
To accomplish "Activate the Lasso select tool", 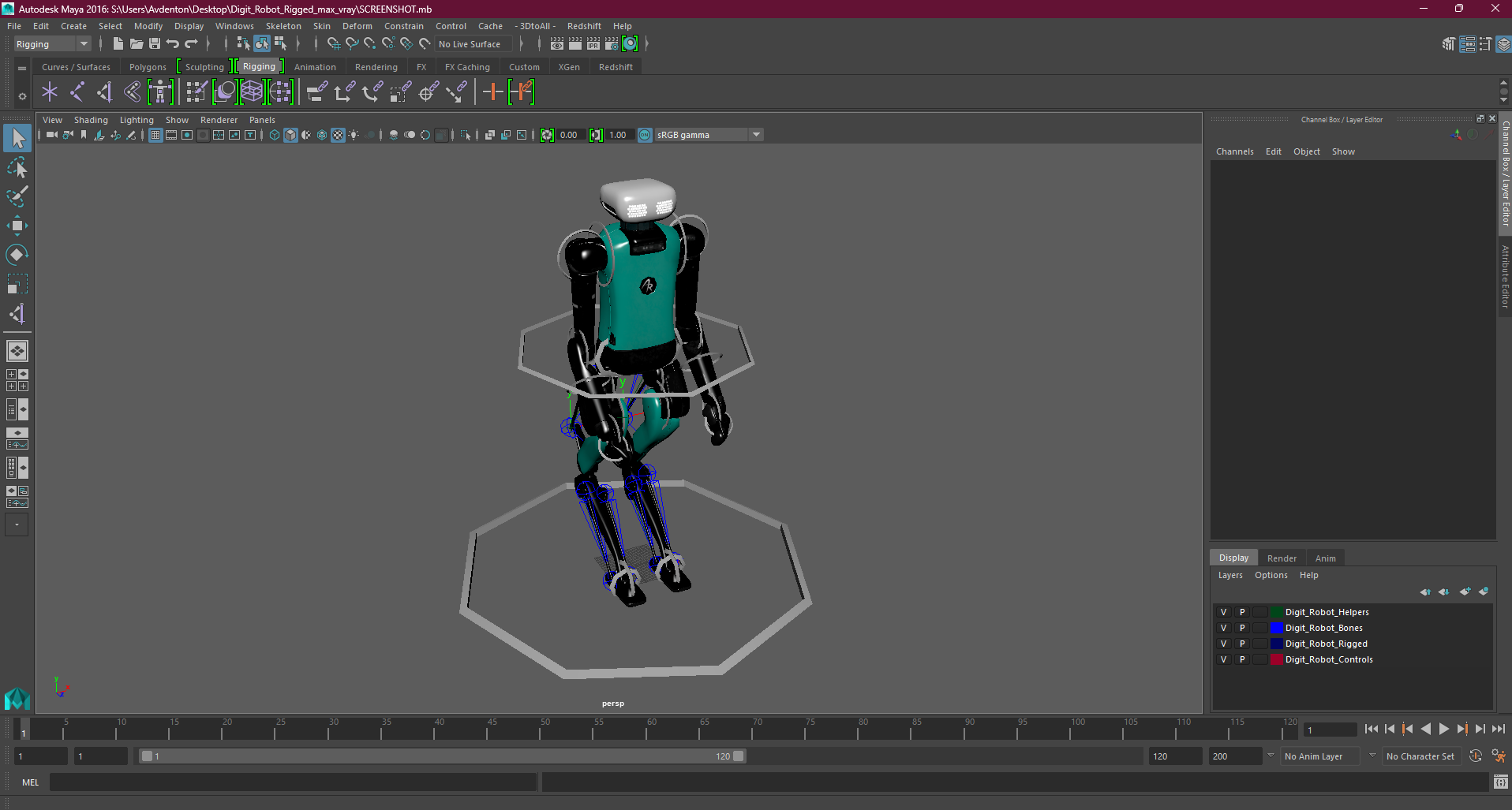I will click(x=17, y=168).
